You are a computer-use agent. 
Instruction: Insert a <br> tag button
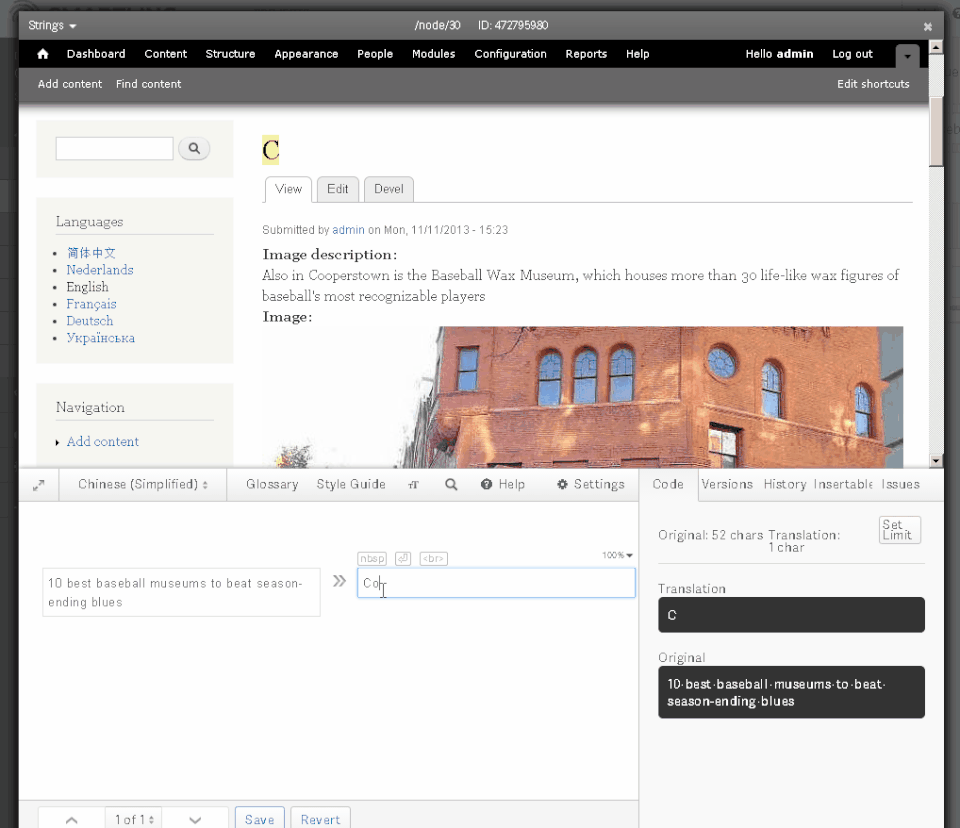pos(433,559)
